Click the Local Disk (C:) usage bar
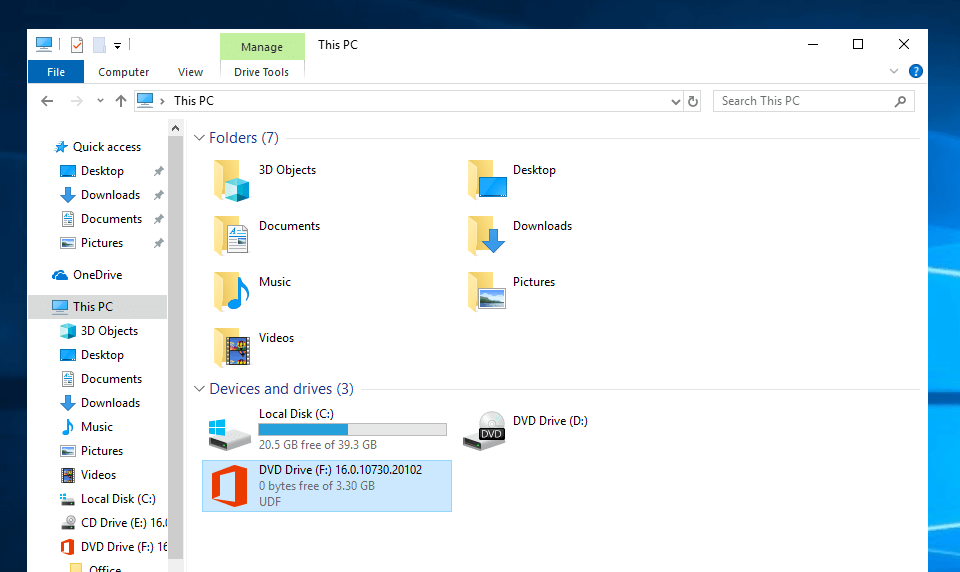Screen dimensions: 960x572 click(x=353, y=430)
